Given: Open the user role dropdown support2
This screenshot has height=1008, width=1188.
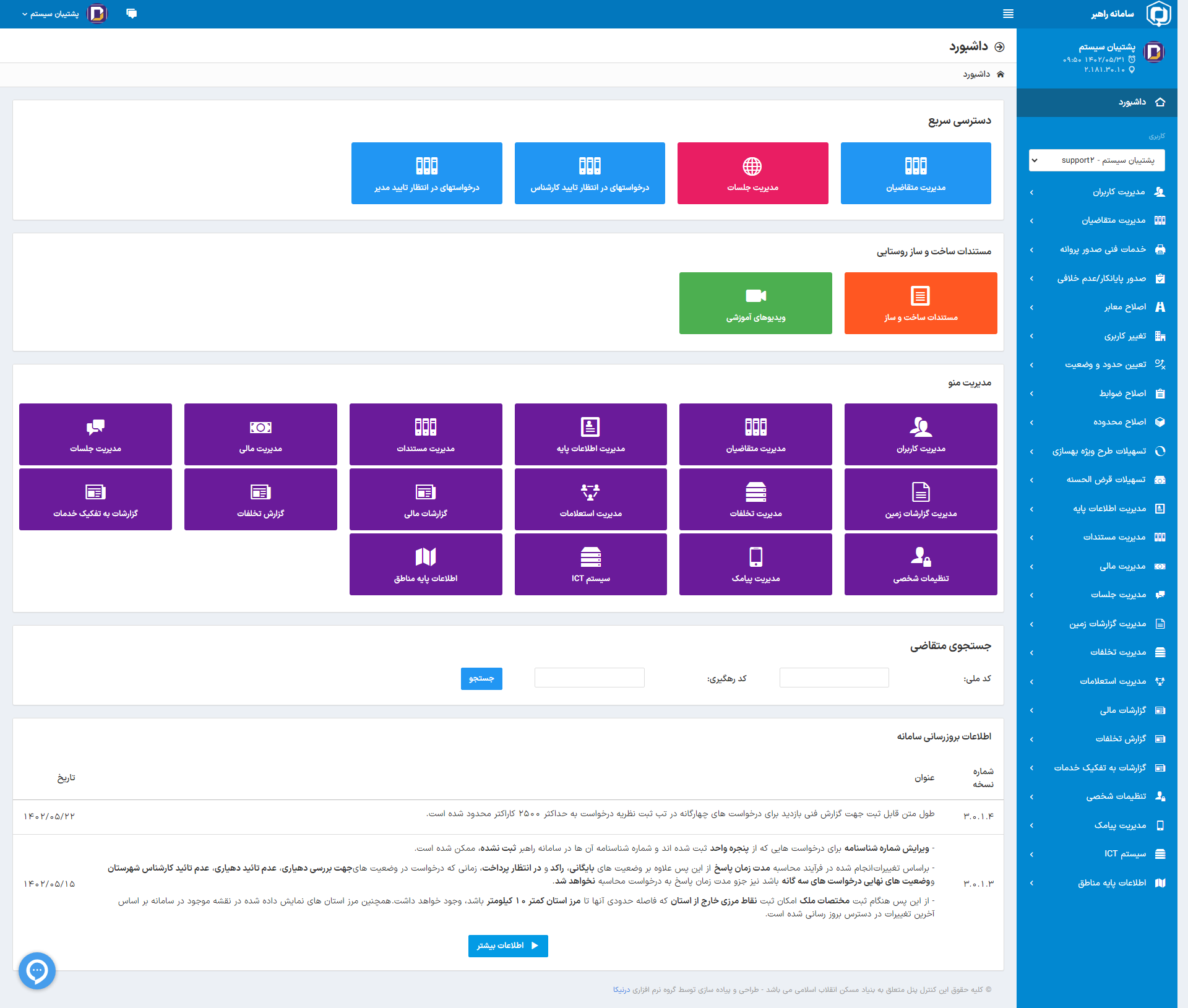Looking at the screenshot, I should tap(1096, 160).
